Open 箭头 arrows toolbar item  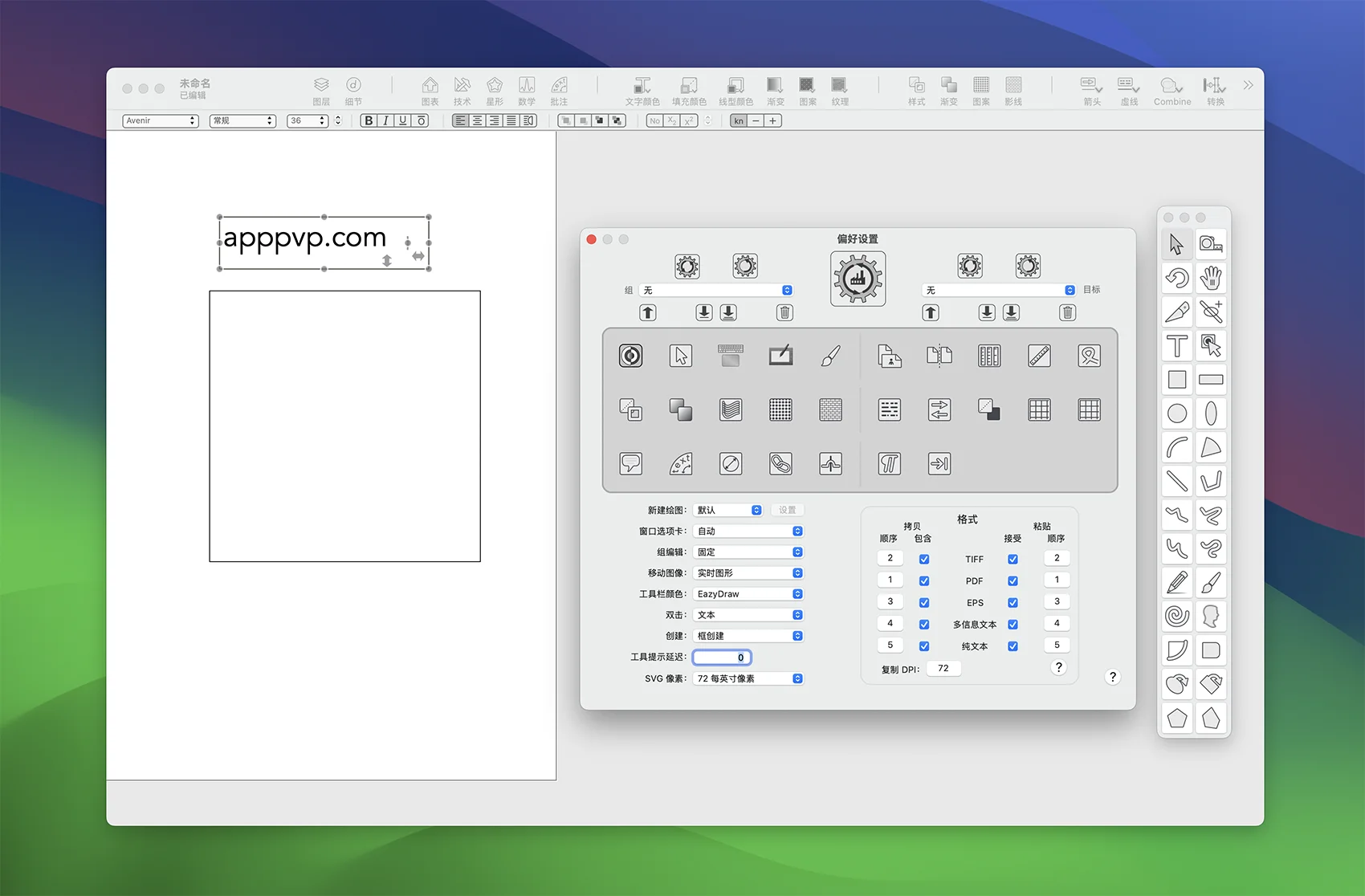1092,92
